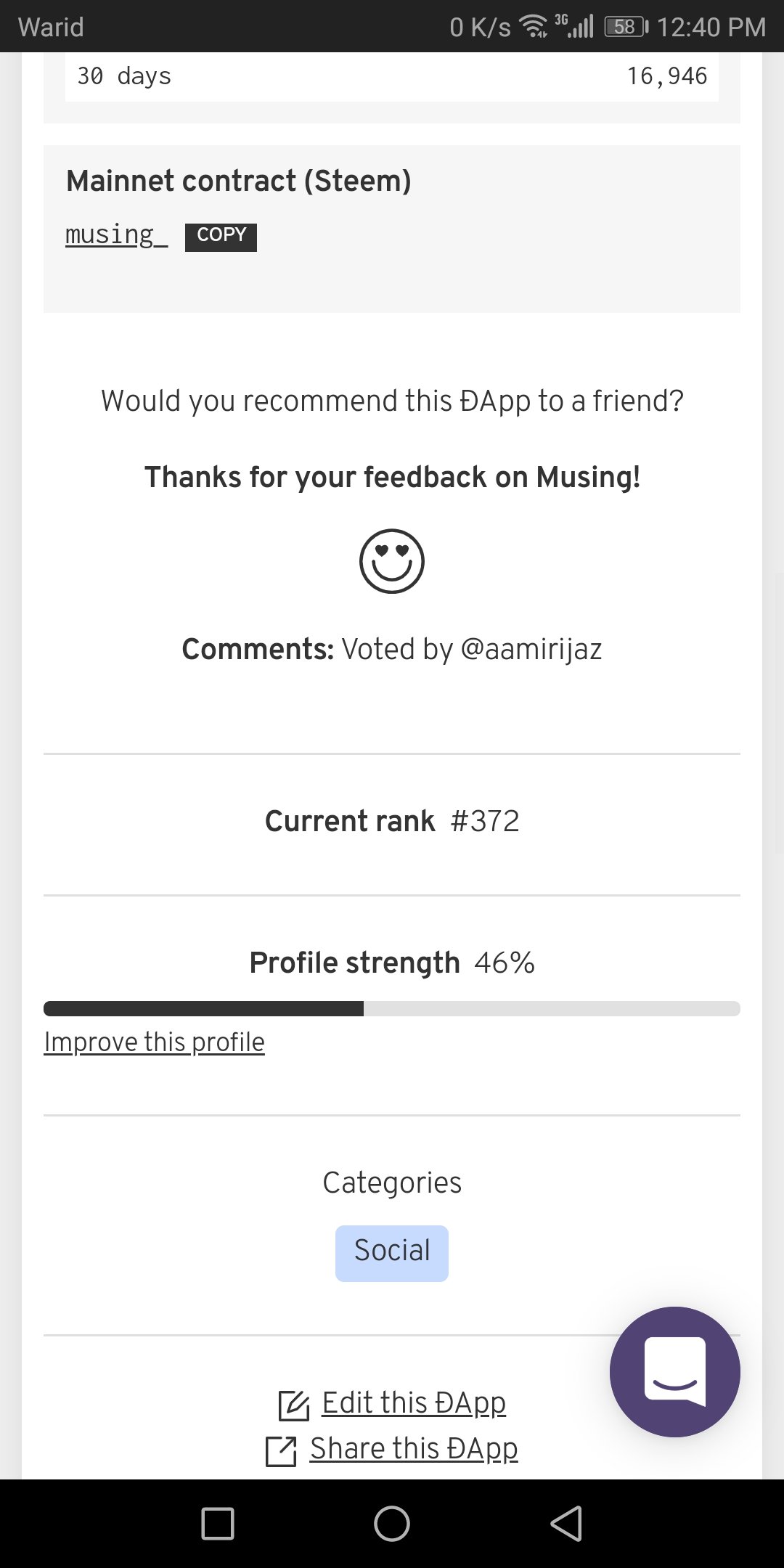The height and width of the screenshot is (1568, 784).
Task: Tap the clock time in status bar
Action: 711,28
